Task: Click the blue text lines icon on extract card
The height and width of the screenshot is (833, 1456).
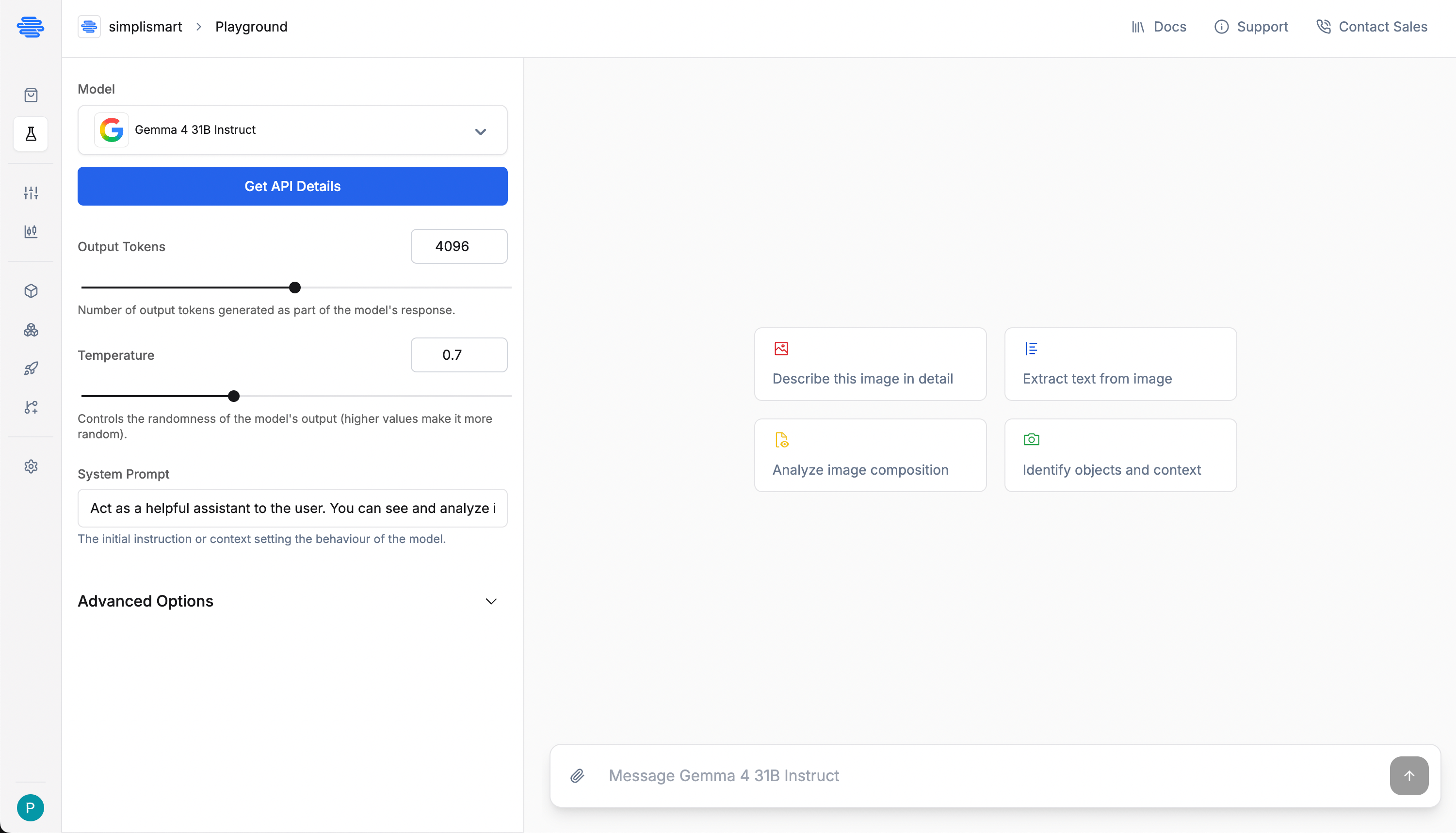Action: point(1031,349)
